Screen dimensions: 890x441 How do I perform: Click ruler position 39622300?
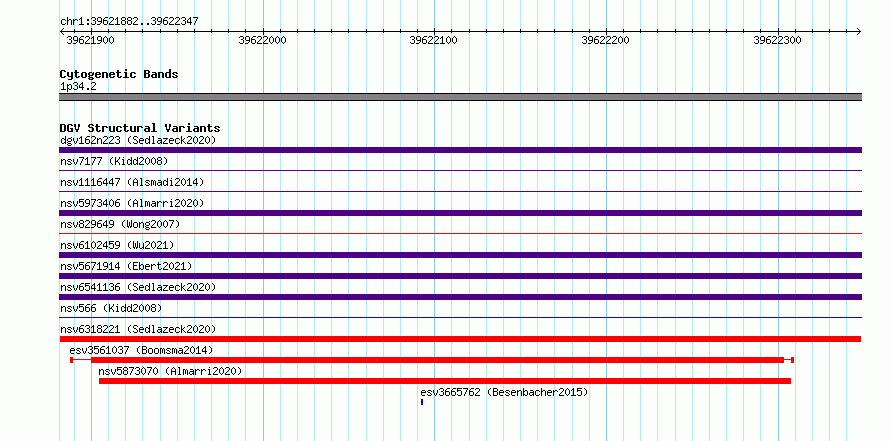[x=777, y=40]
